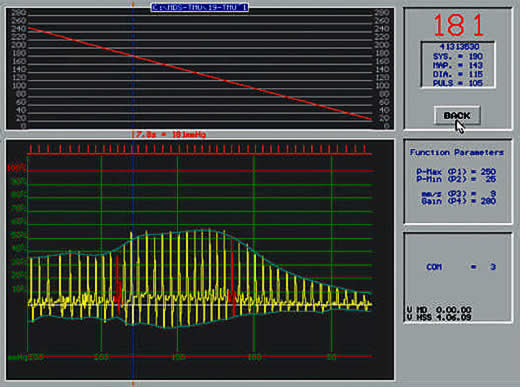Select the Gain (P4) = 200 parameter

(x=459, y=201)
